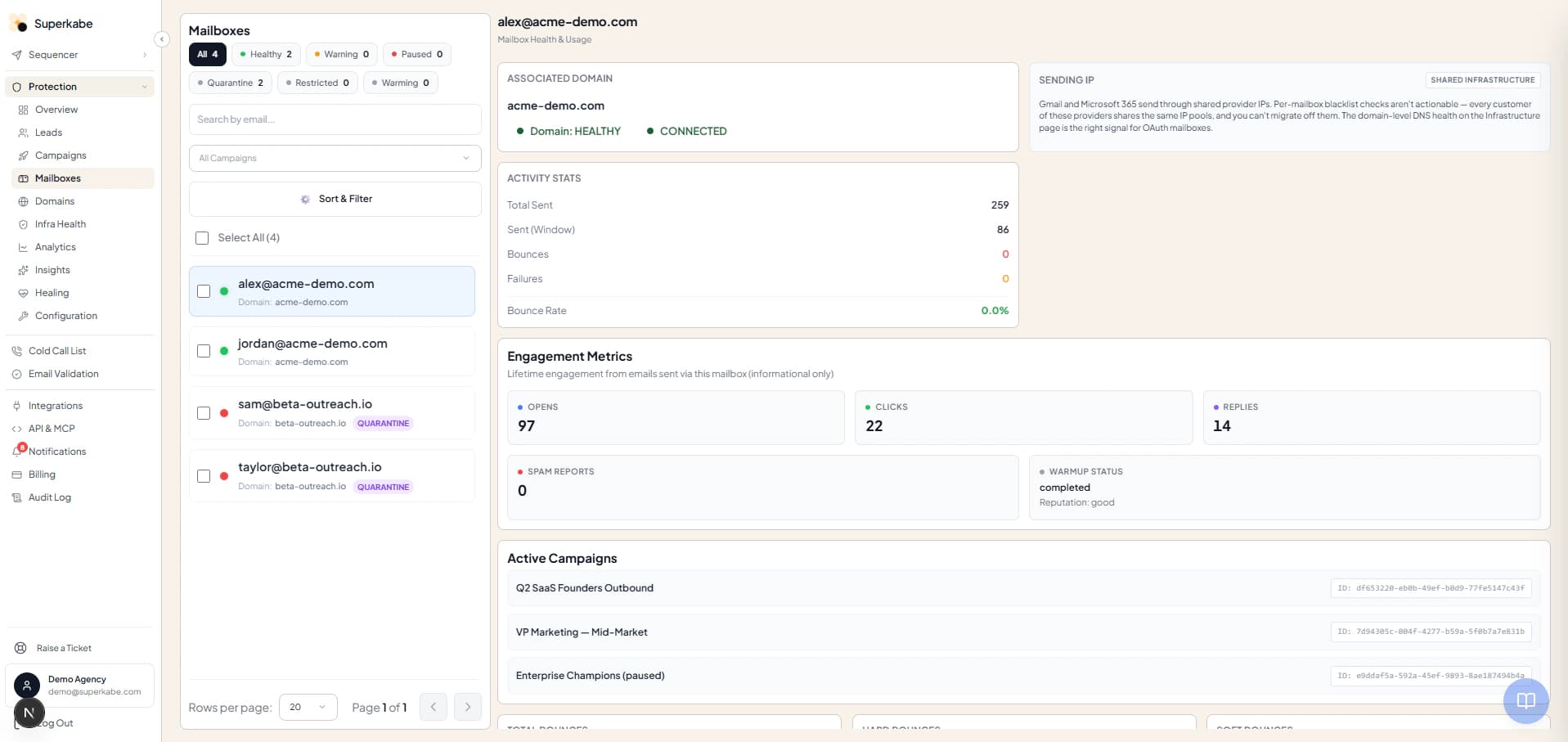The height and width of the screenshot is (742, 1568).
Task: Click the Warmup Status completed card
Action: coord(1284,488)
